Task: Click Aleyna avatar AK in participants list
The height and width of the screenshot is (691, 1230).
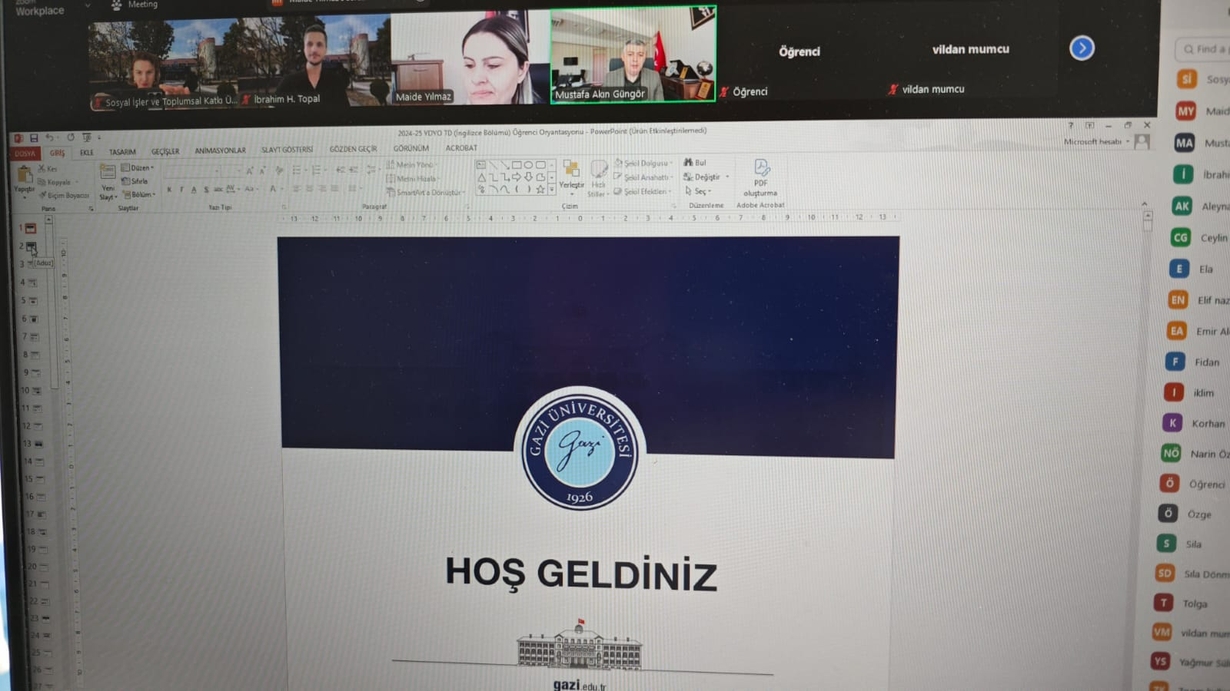Action: (x=1182, y=206)
